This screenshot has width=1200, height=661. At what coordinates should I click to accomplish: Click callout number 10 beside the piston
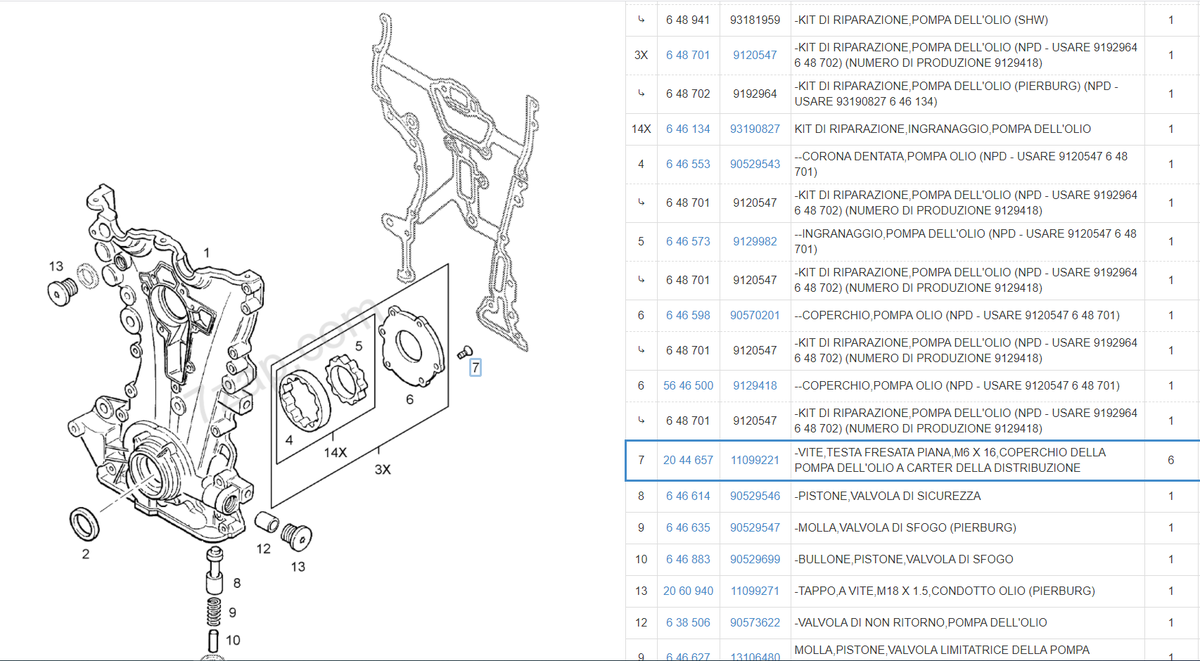233,640
